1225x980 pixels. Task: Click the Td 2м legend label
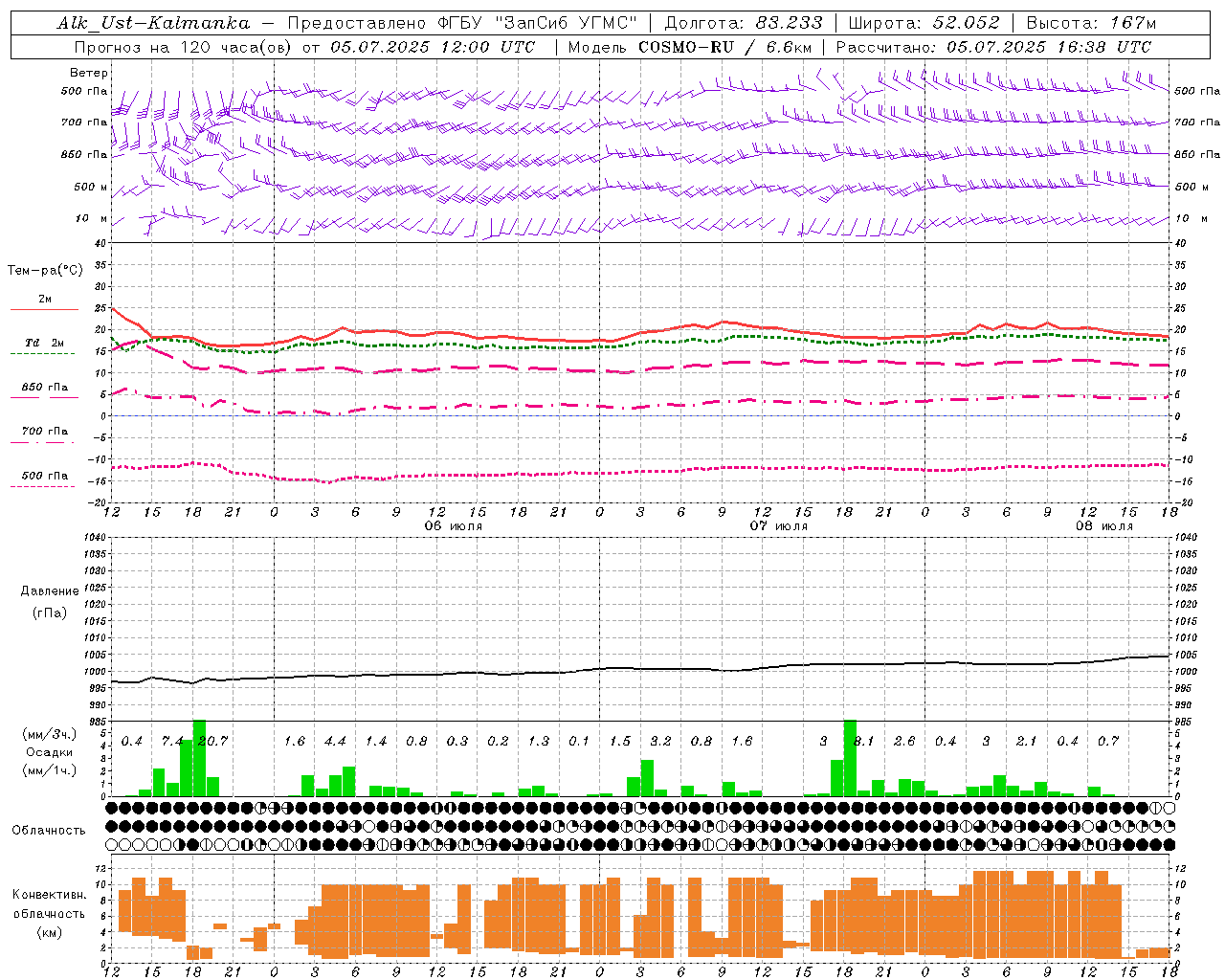(x=45, y=343)
